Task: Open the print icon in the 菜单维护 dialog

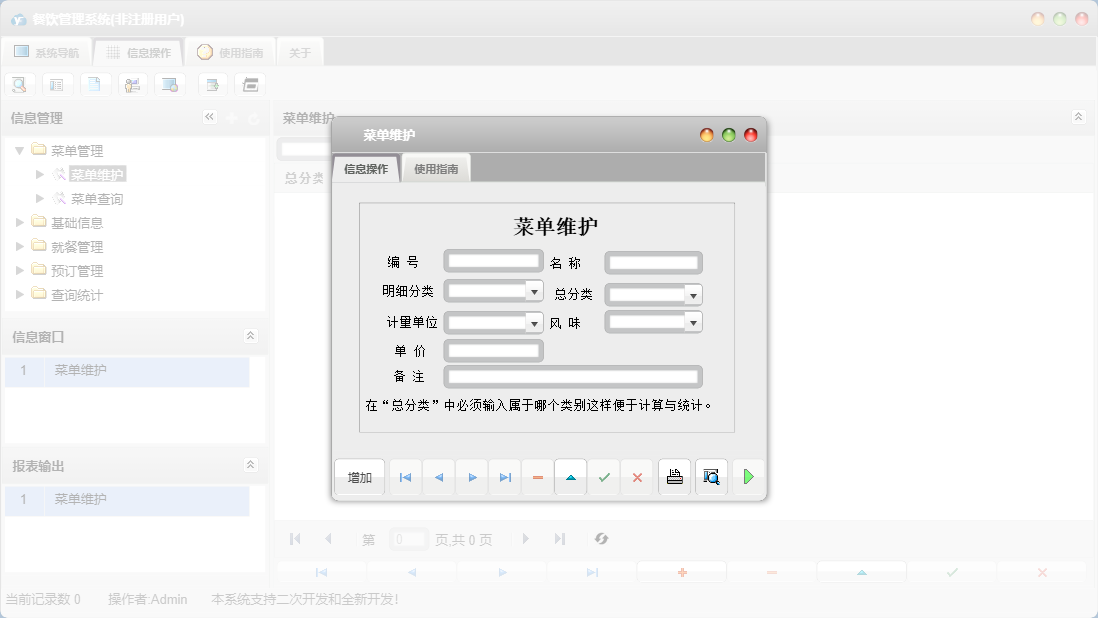Action: point(674,477)
